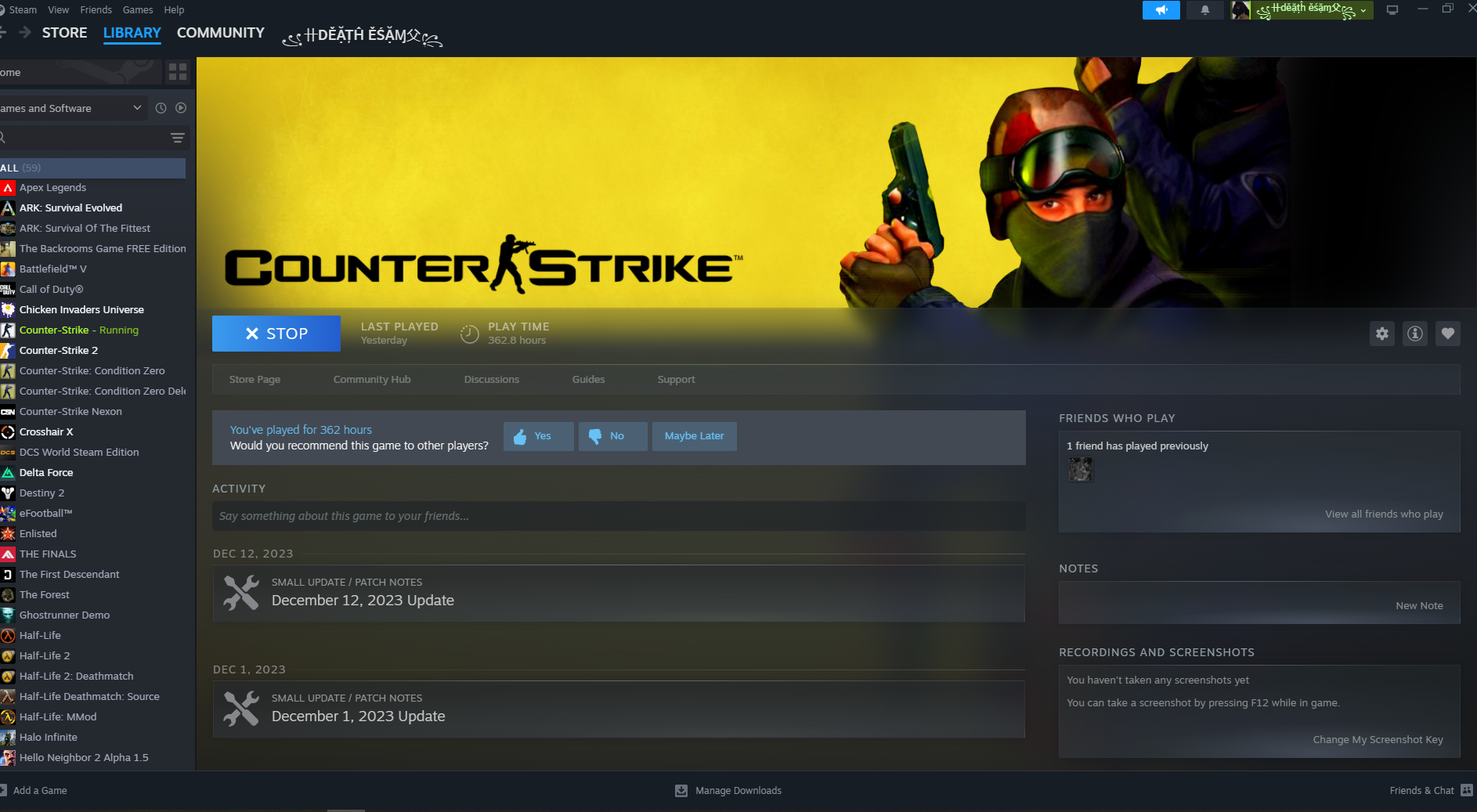The image size is (1477, 812).
Task: Click the game information icon
Action: (x=1414, y=334)
